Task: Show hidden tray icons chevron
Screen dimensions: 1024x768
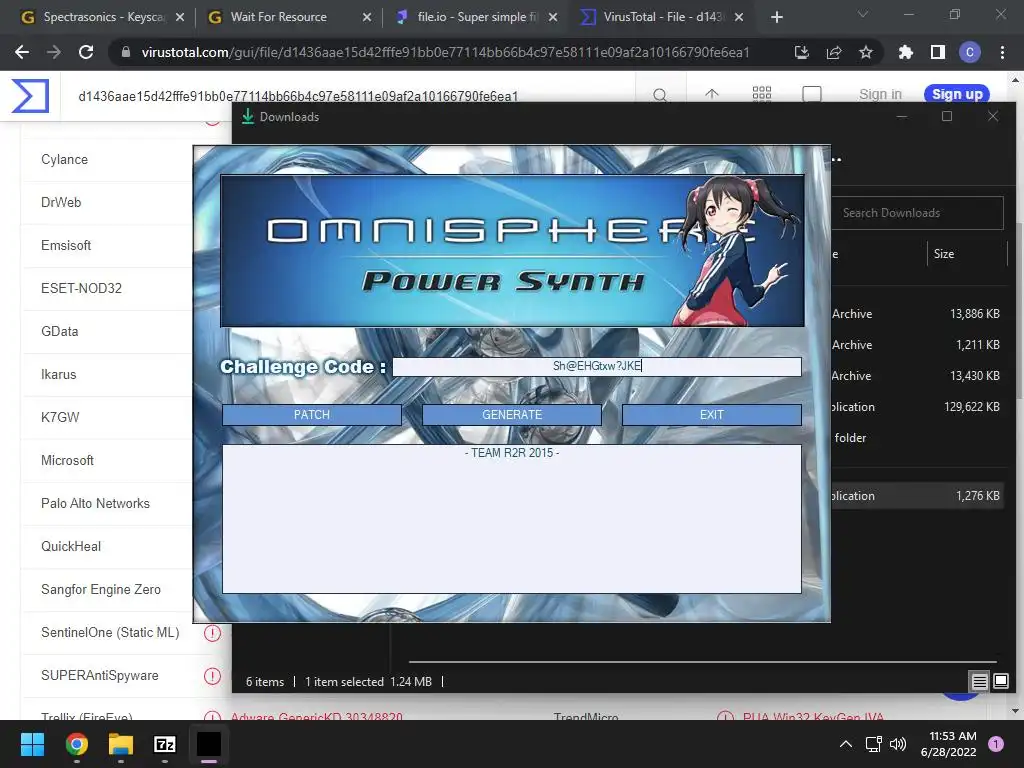Action: click(846, 744)
